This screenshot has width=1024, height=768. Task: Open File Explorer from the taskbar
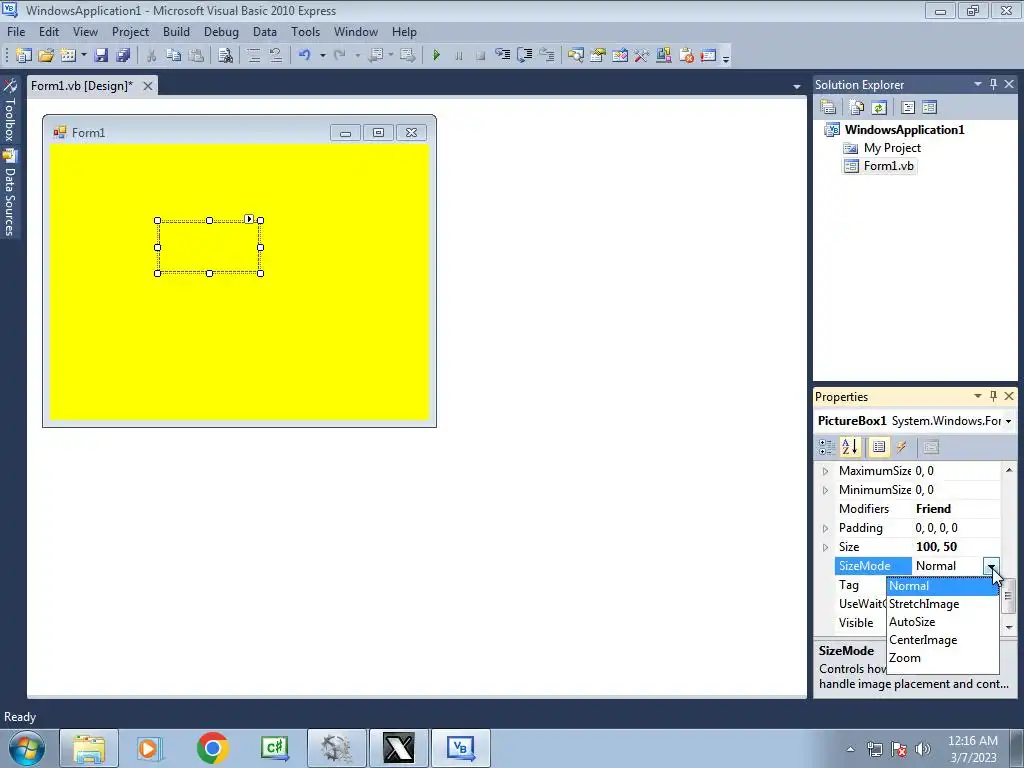89,748
